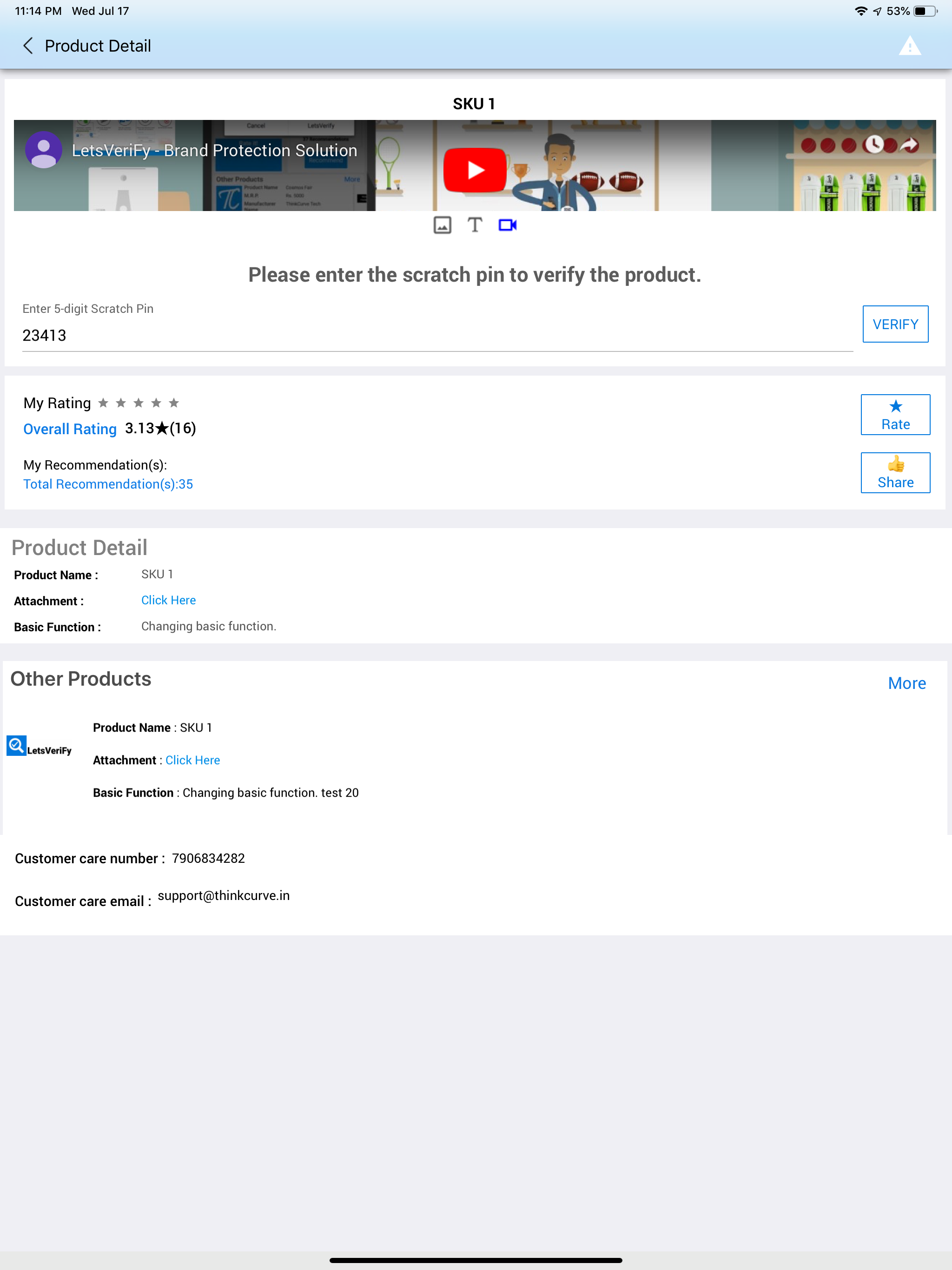The width and height of the screenshot is (952, 1270).
Task: Set My Rating to four stars
Action: point(156,403)
